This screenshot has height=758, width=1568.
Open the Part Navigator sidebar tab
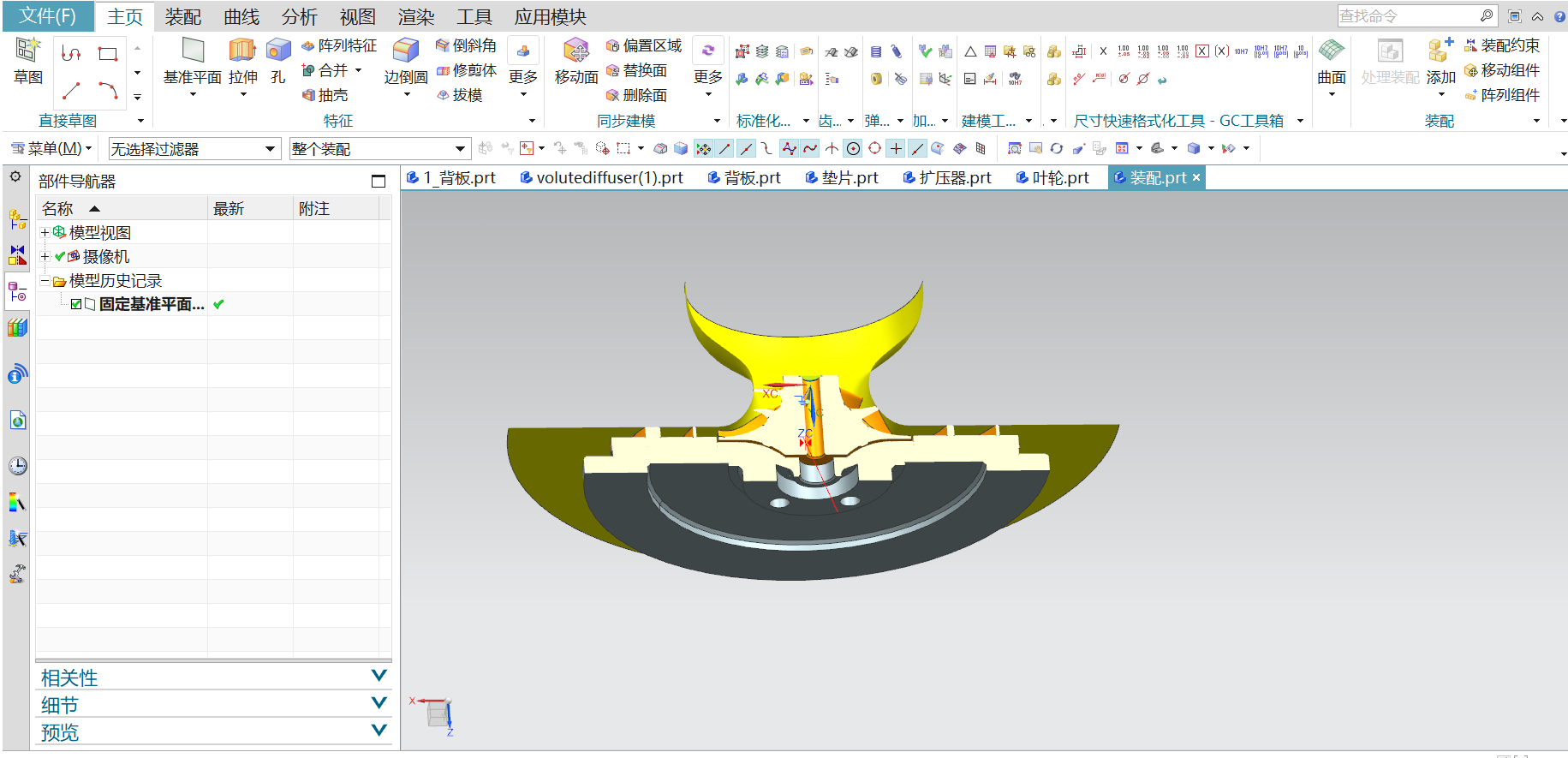click(17, 292)
